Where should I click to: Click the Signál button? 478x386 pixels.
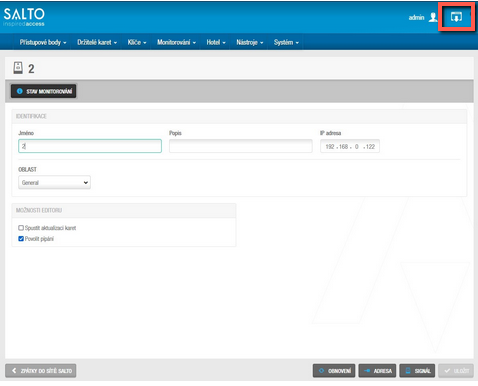417,371
